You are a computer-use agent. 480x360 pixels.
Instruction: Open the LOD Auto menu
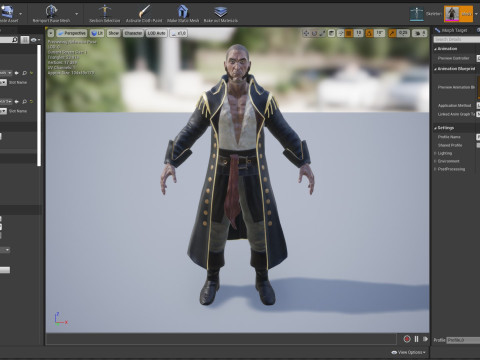[x=156, y=33]
